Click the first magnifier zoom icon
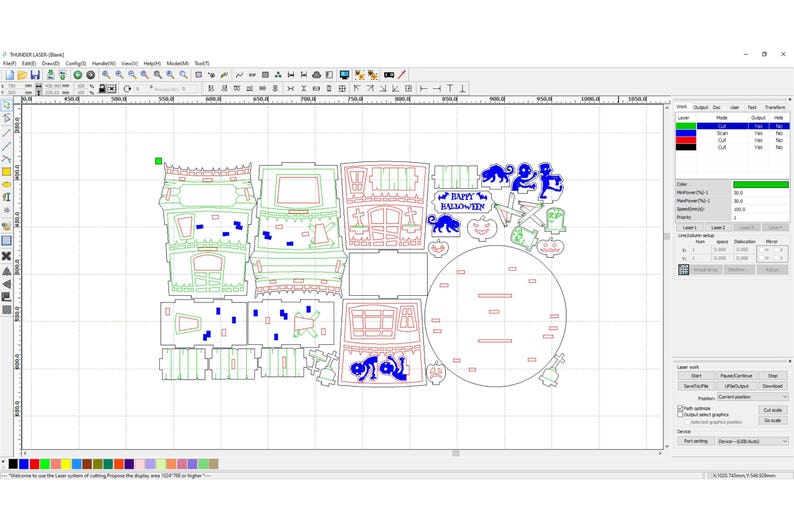The width and height of the screenshot is (794, 529). pyautogui.click(x=106, y=75)
